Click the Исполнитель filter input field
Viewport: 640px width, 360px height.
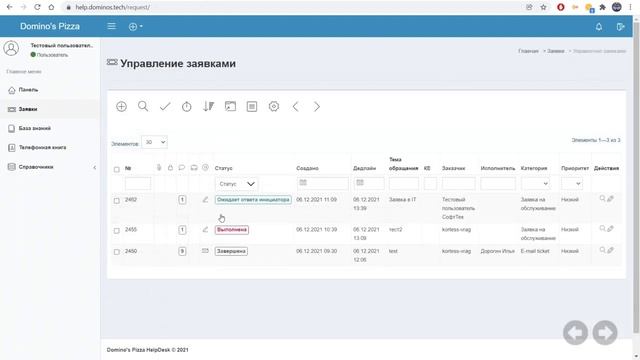click(x=498, y=184)
